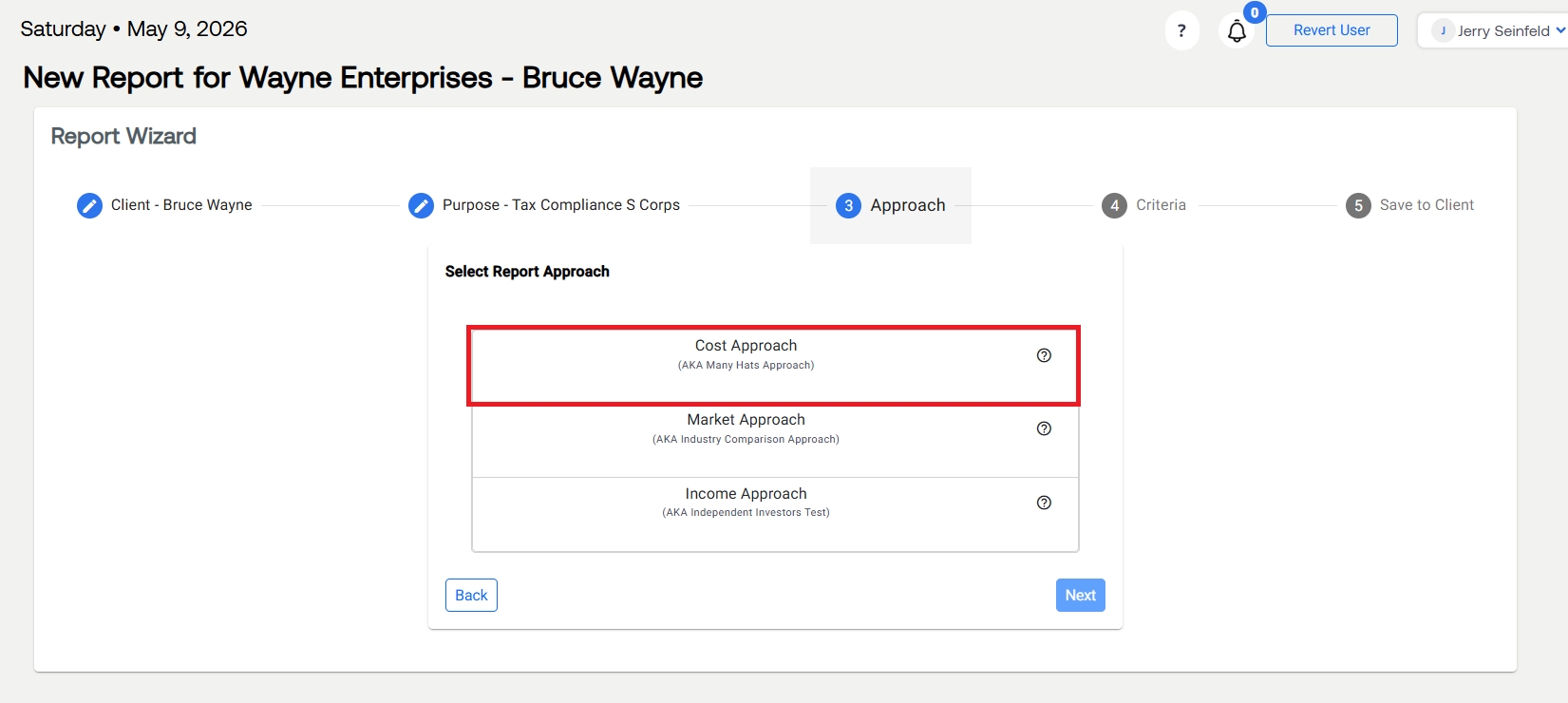
Task: Click the step 4 number circle
Action: [x=1114, y=205]
